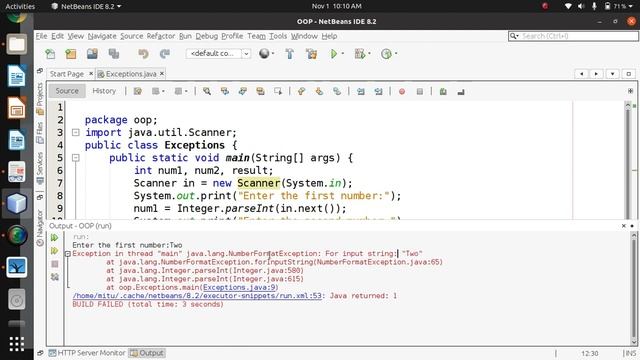The width and height of the screenshot is (640, 360).
Task: Toggle bookmark in editor toolbar
Action: (337, 91)
